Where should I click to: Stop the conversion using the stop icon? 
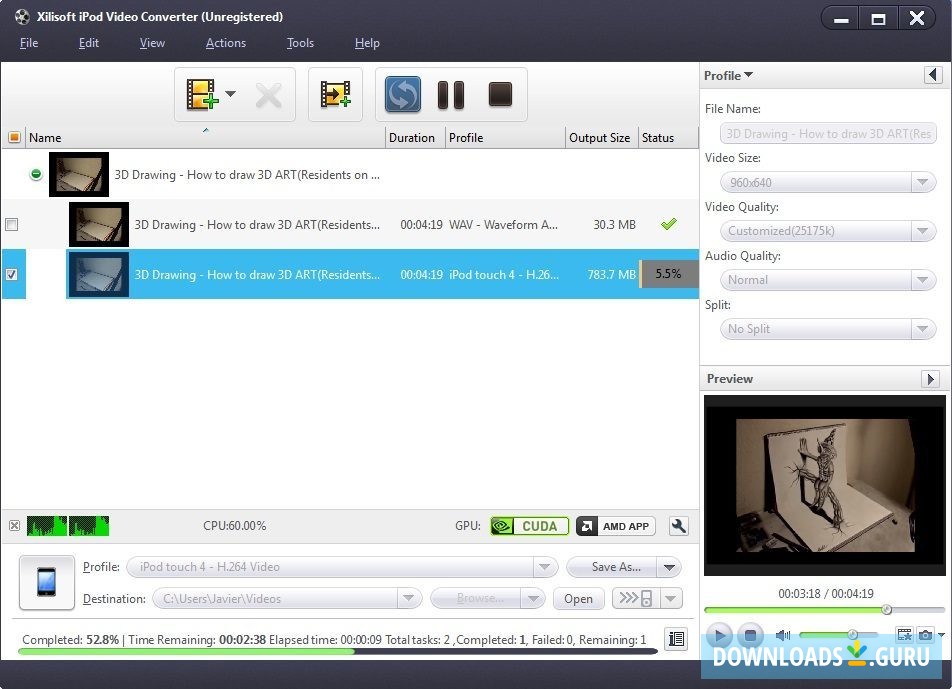point(498,94)
